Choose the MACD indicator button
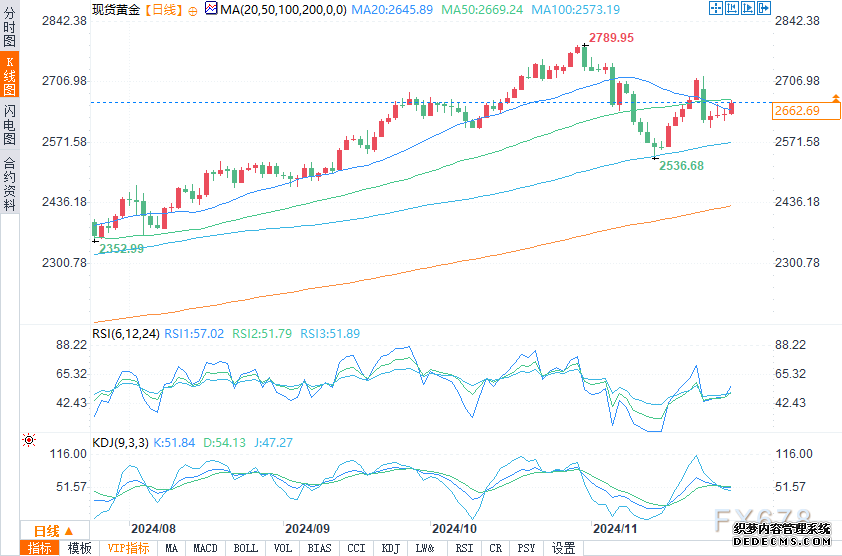Screen dimensions: 842x556 pyautogui.click(x=205, y=548)
